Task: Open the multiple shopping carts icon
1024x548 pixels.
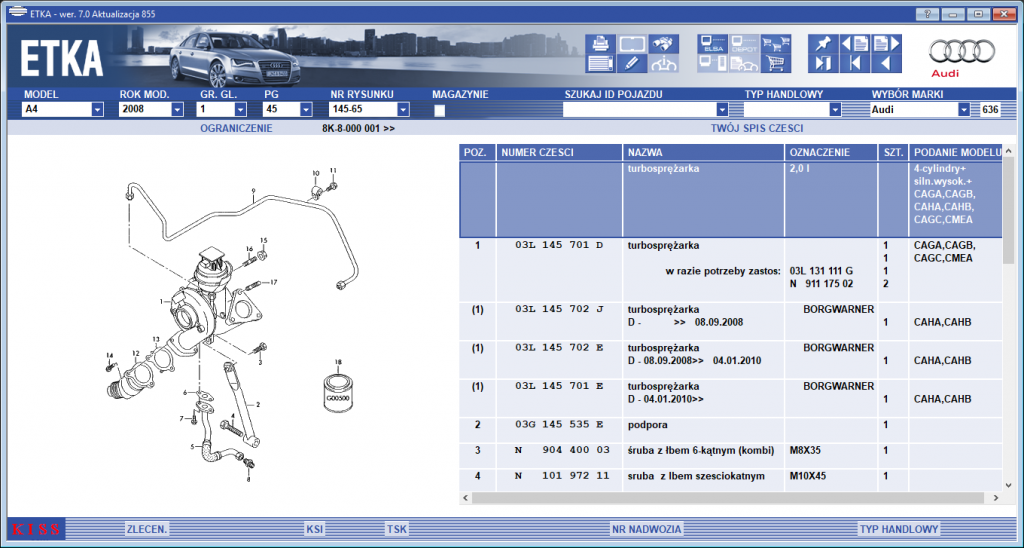Action: 776,44
